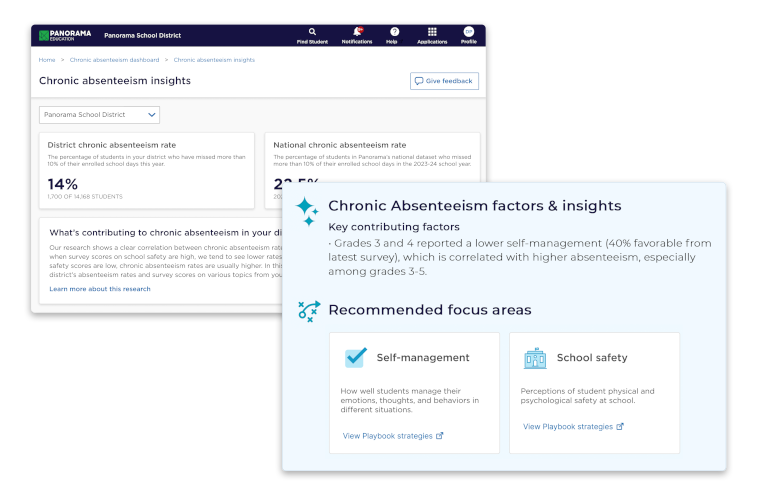
Task: Open the Help question mark icon
Action: pyautogui.click(x=394, y=33)
